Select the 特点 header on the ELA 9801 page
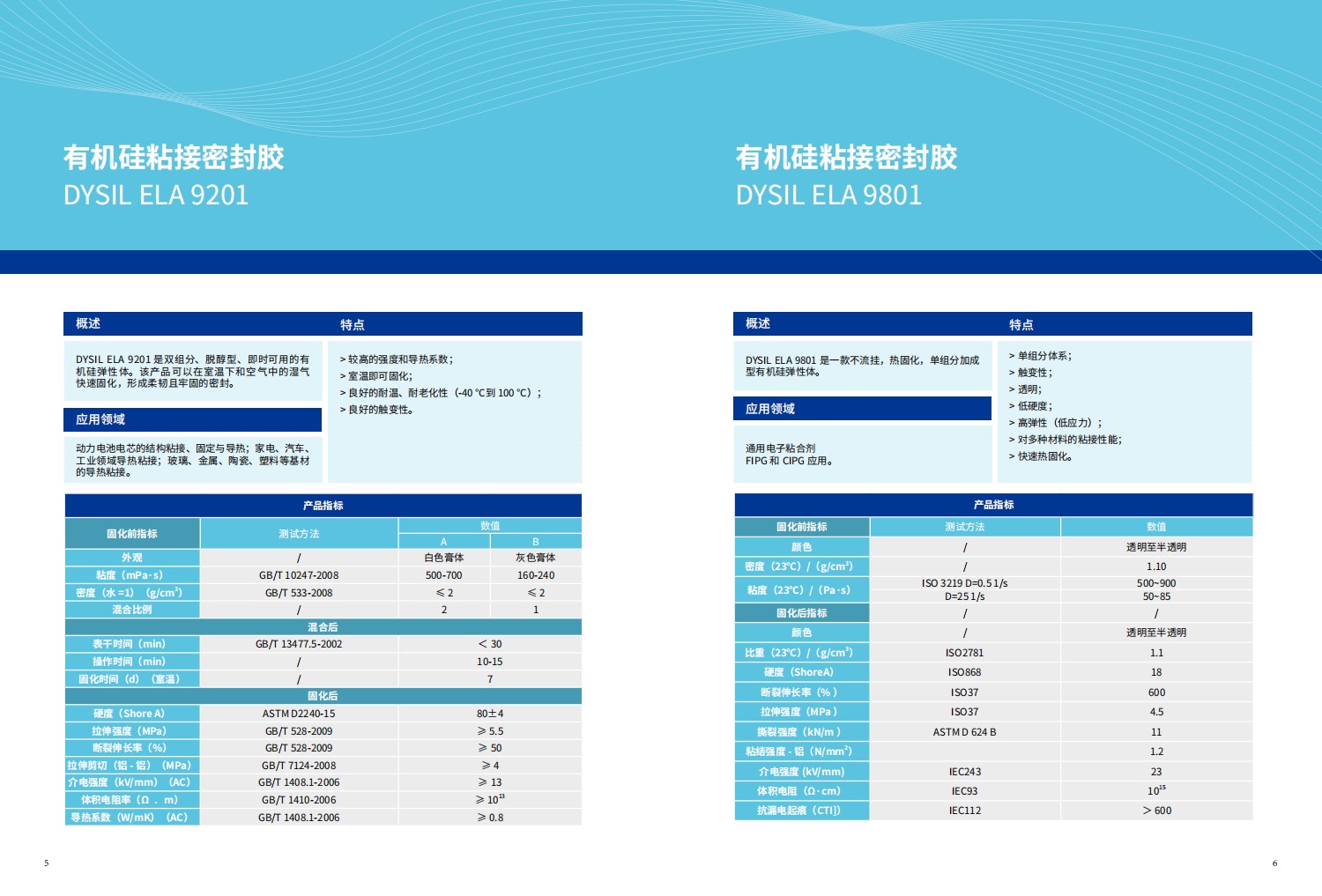The image size is (1322, 896). coord(1021,324)
